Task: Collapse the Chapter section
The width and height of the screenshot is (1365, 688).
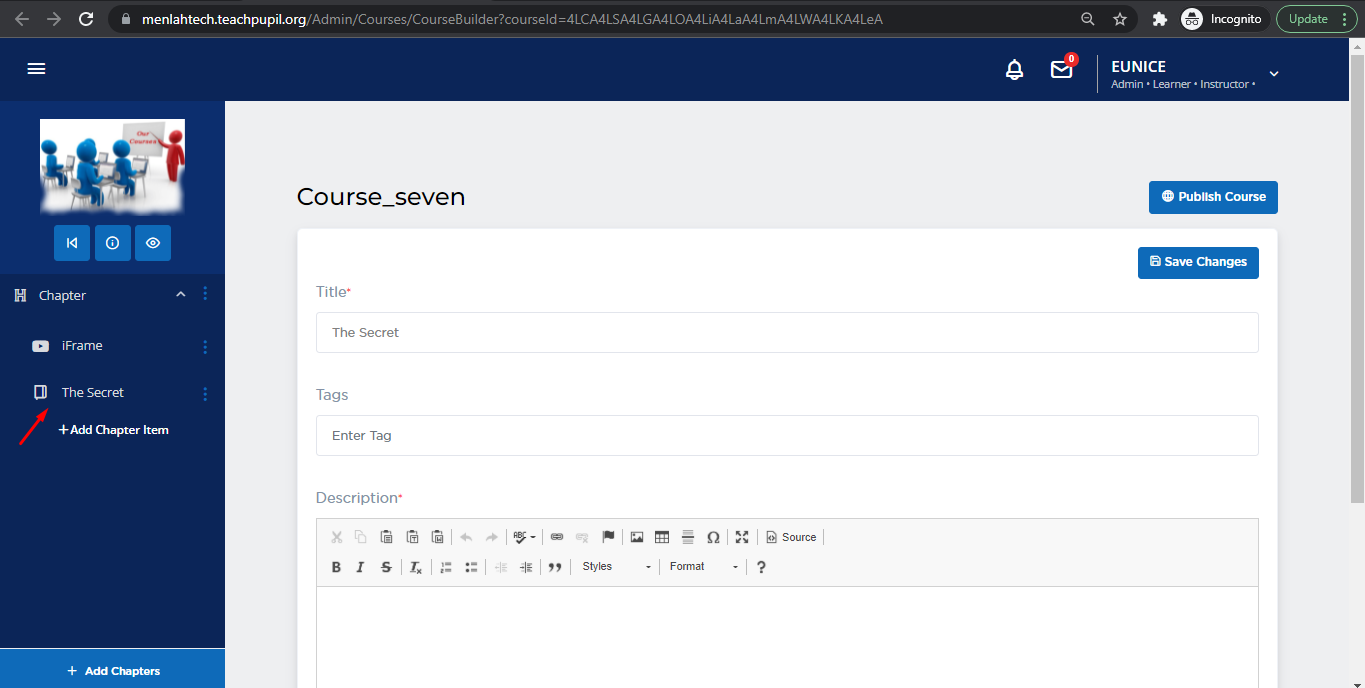Action: pyautogui.click(x=181, y=295)
